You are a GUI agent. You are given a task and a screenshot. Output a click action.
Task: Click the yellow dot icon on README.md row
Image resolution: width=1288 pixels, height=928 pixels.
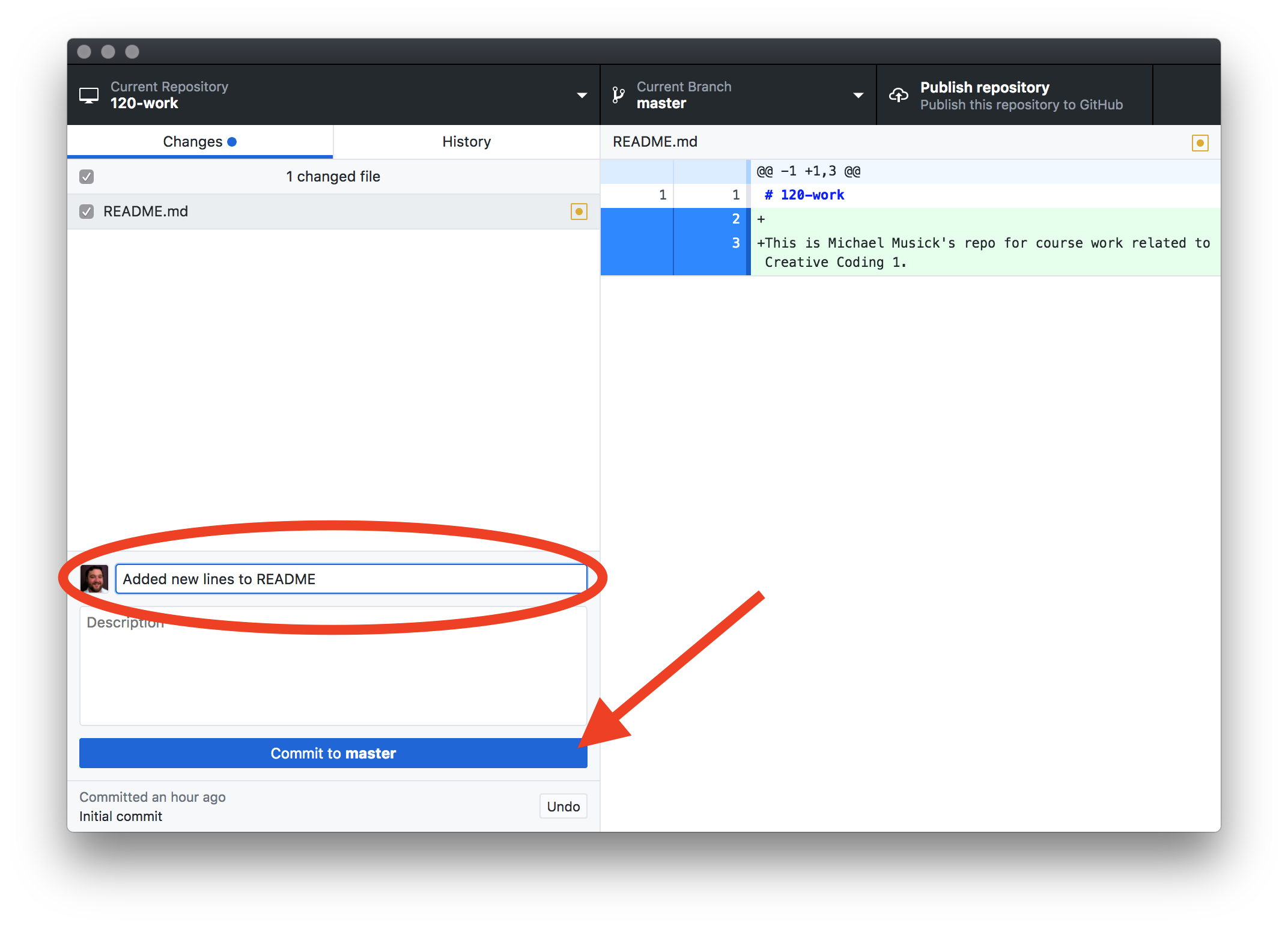(579, 210)
